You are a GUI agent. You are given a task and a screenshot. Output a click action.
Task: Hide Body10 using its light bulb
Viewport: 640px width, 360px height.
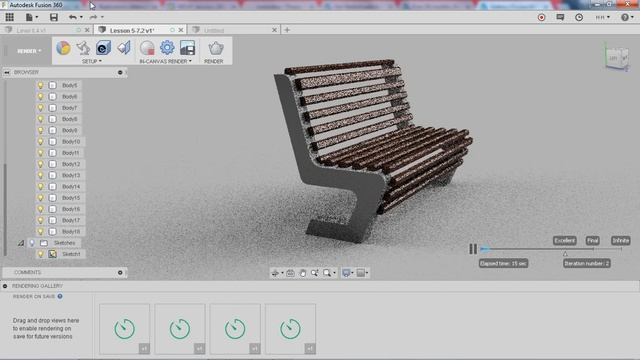40,142
